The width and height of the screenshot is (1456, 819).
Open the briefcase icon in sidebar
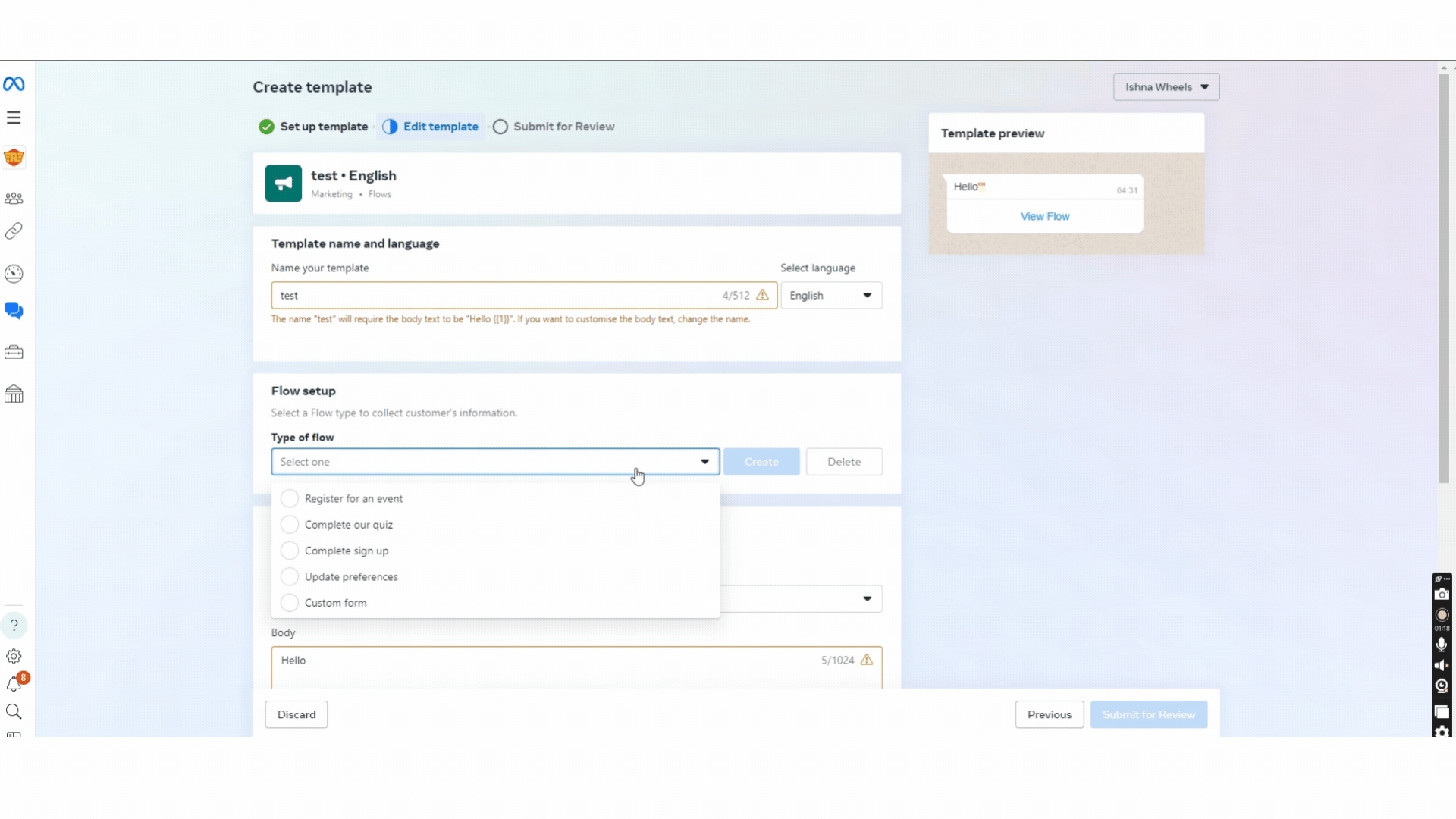click(x=14, y=353)
